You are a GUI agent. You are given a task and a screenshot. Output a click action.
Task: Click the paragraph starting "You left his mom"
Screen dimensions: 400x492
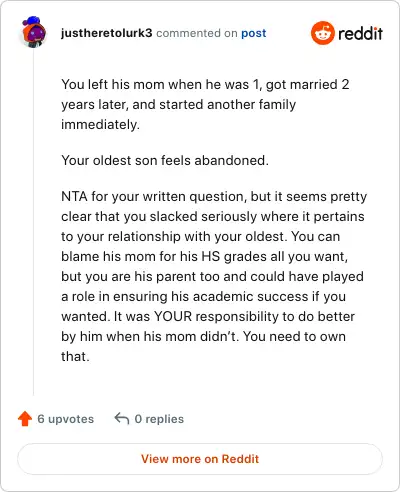205,104
